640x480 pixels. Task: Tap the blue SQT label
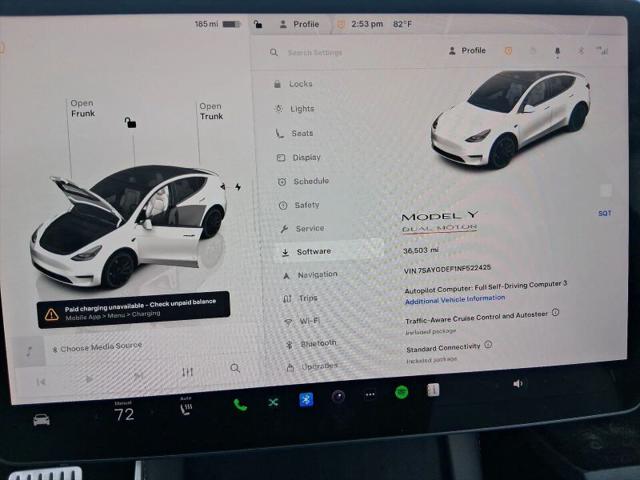pyautogui.click(x=604, y=213)
